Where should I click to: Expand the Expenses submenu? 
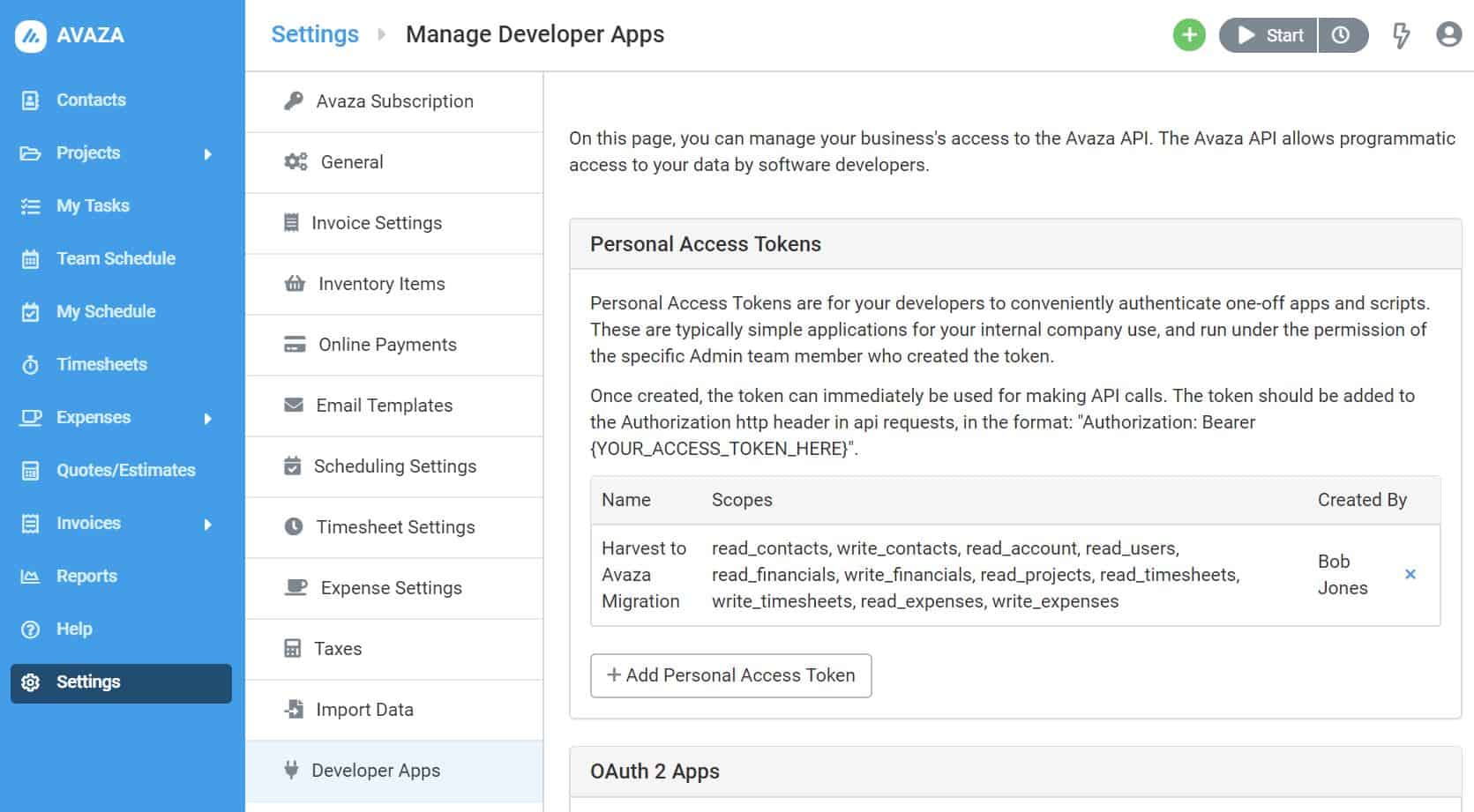[209, 417]
